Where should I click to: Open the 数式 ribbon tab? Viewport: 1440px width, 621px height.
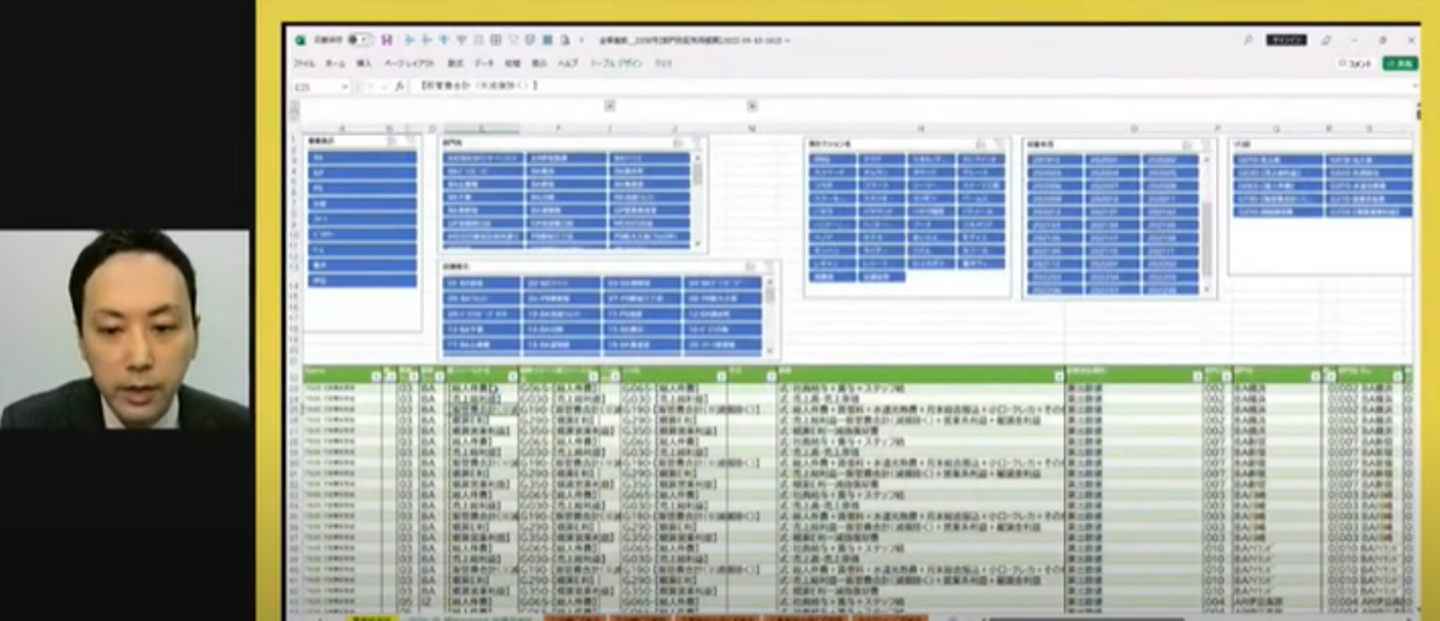(x=455, y=63)
